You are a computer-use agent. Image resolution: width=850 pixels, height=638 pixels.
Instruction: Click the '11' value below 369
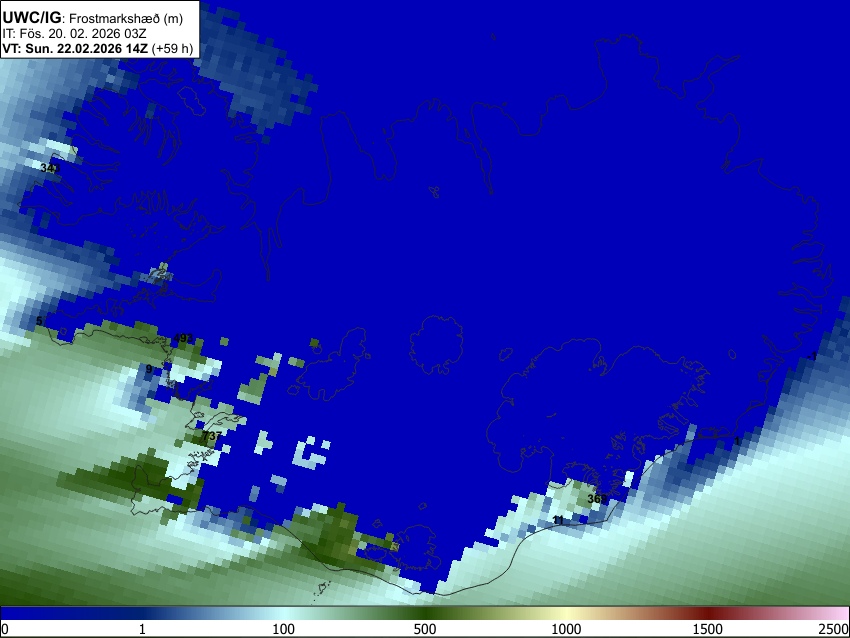558,520
